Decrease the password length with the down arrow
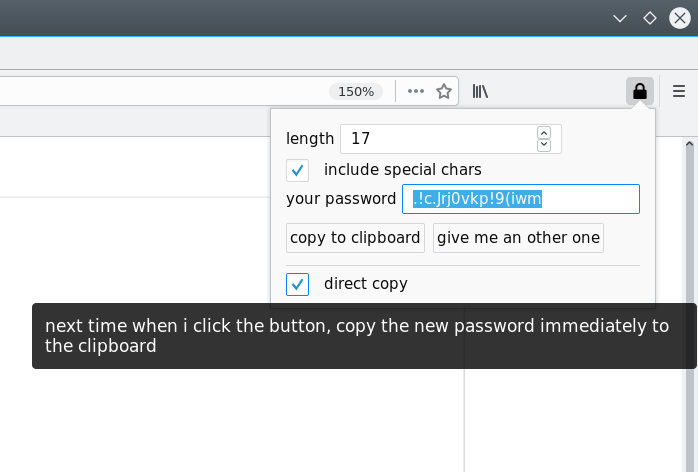The image size is (698, 472). coord(544,145)
